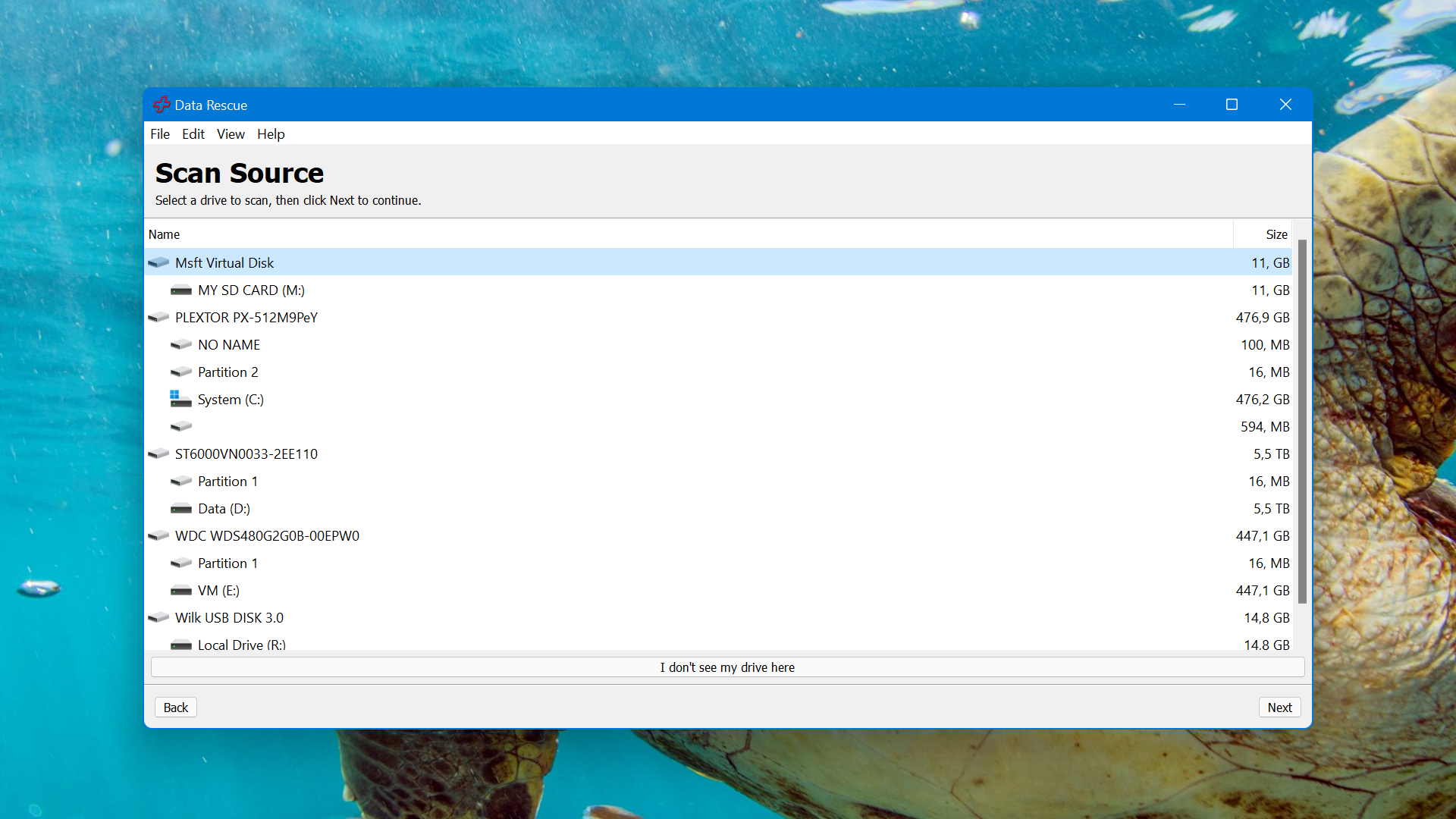Screen dimensions: 1456x819
Task: Open the File menu
Action: pyautogui.click(x=160, y=133)
